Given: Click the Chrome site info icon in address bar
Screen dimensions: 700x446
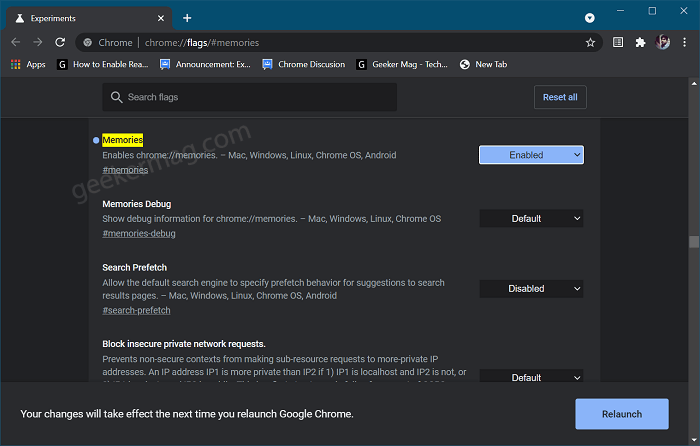Looking at the screenshot, I should click(x=88, y=42).
